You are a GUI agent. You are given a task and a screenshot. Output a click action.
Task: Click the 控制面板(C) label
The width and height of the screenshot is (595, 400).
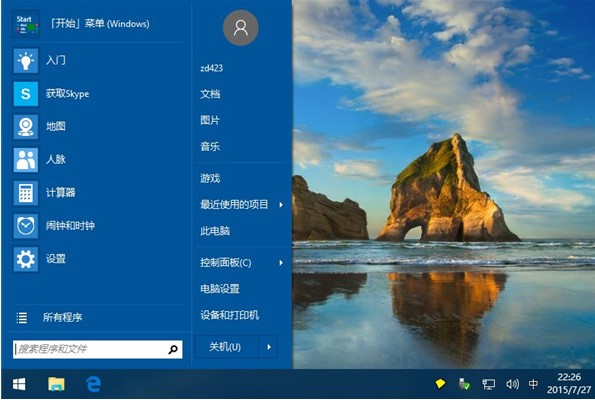tap(226, 263)
